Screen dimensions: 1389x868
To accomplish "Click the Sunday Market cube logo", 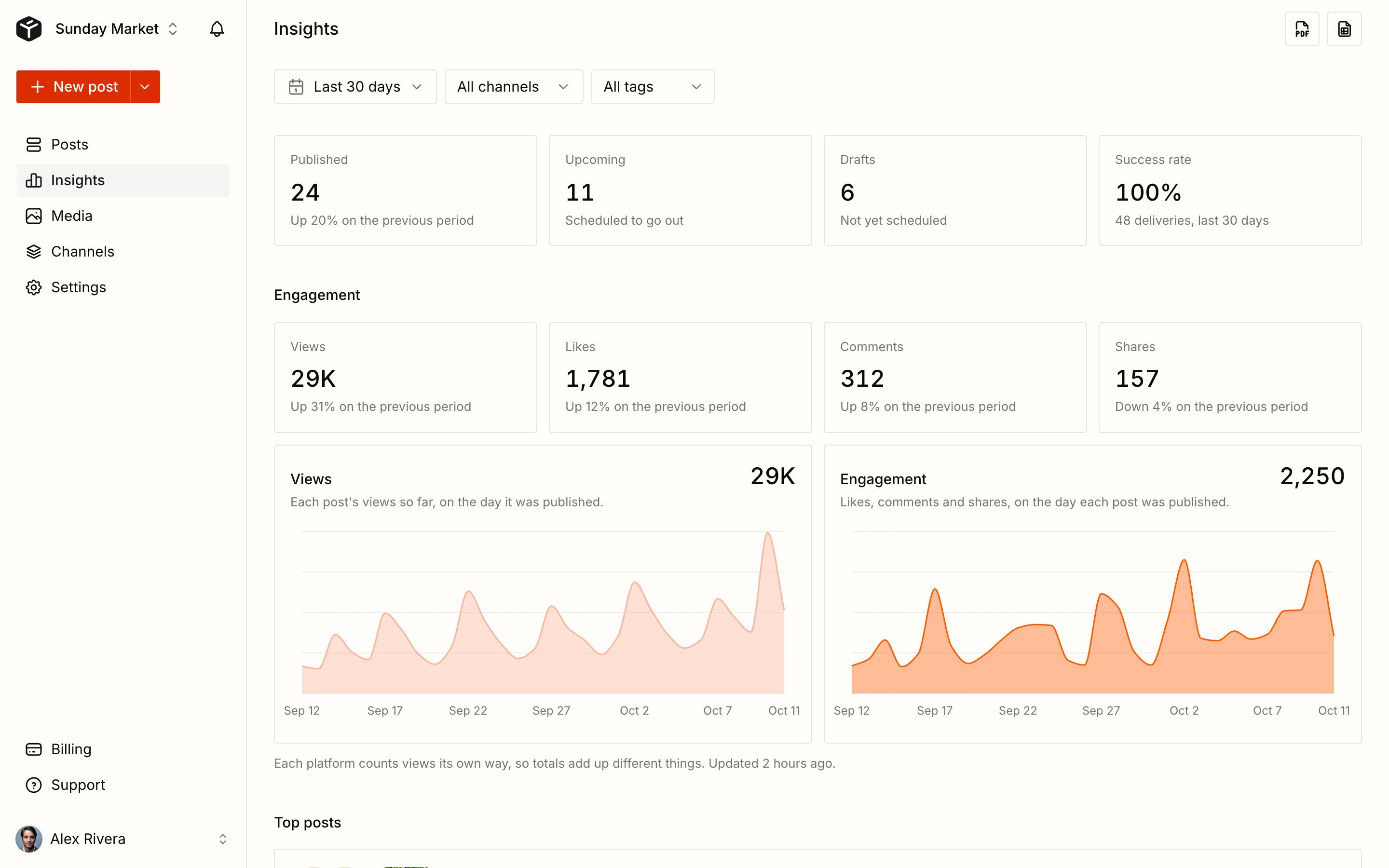I will (29, 29).
